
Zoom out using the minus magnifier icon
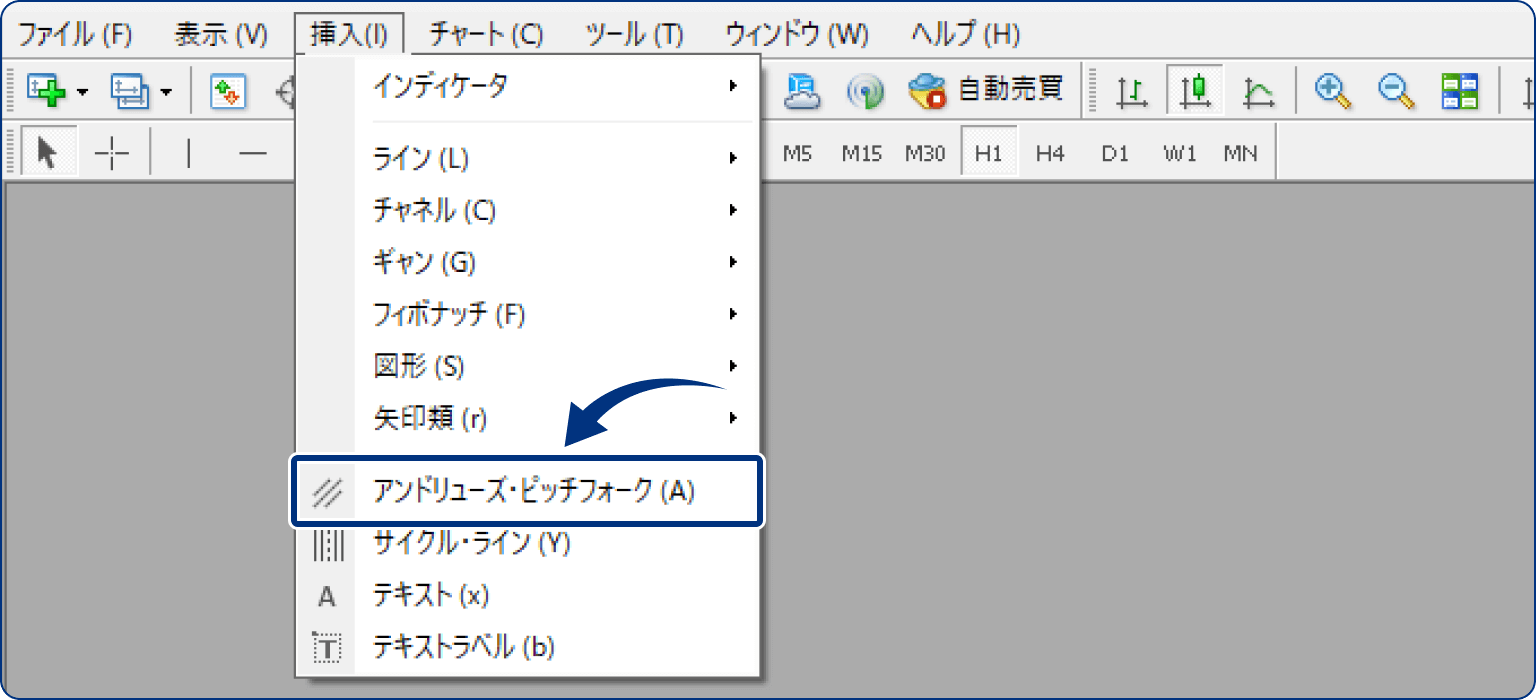1392,90
